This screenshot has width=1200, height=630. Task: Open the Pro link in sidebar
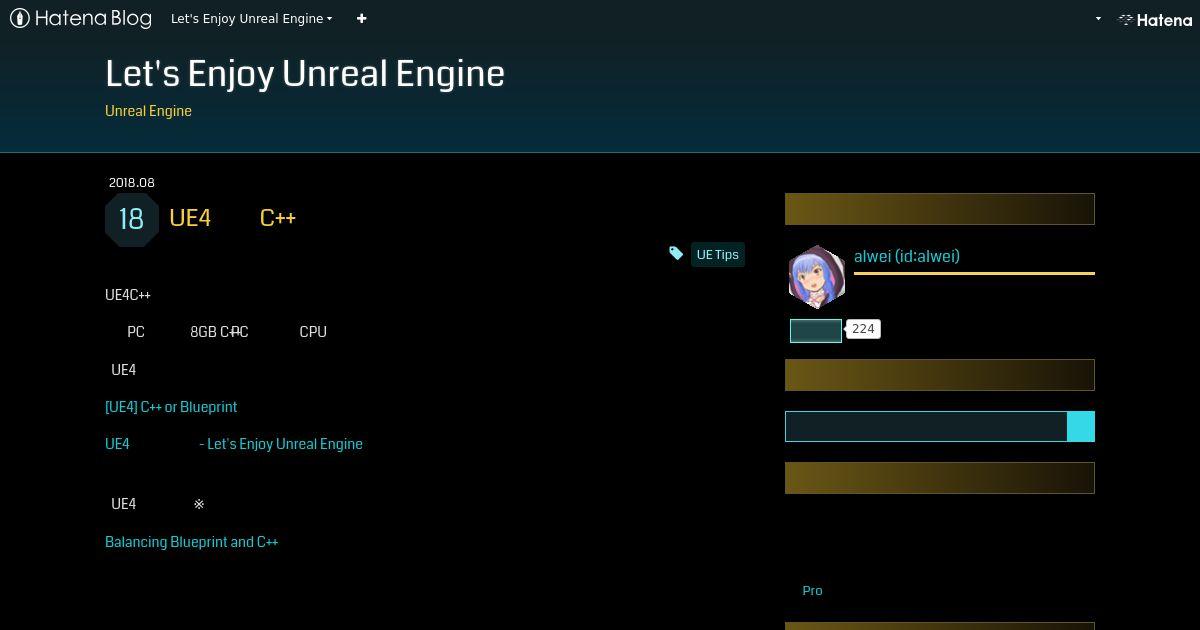[x=812, y=591]
